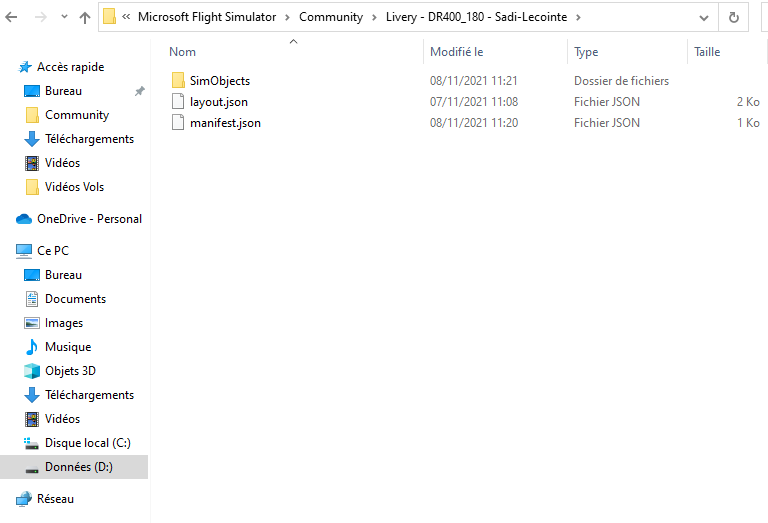Select the manifest.json file icon
Viewport: 768px width, 523px height.
point(178,122)
